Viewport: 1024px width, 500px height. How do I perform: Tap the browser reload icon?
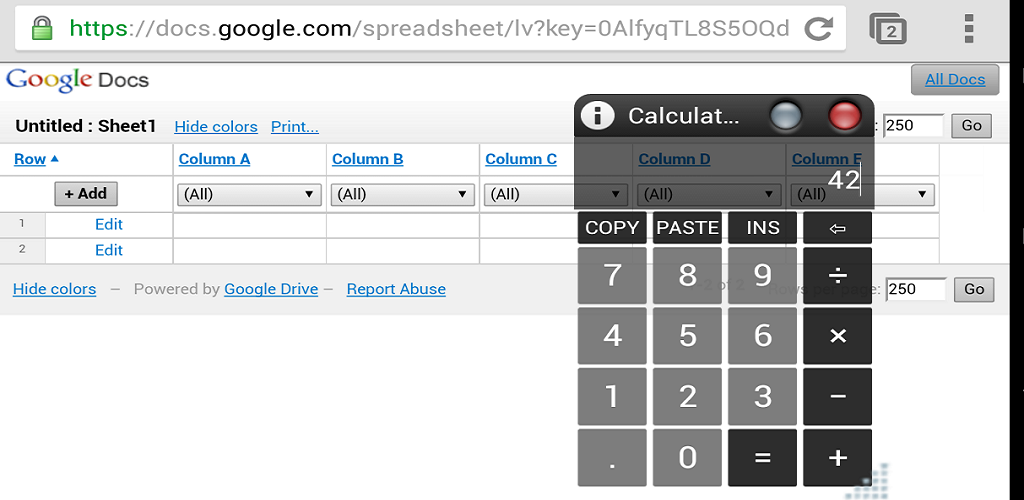point(818,29)
